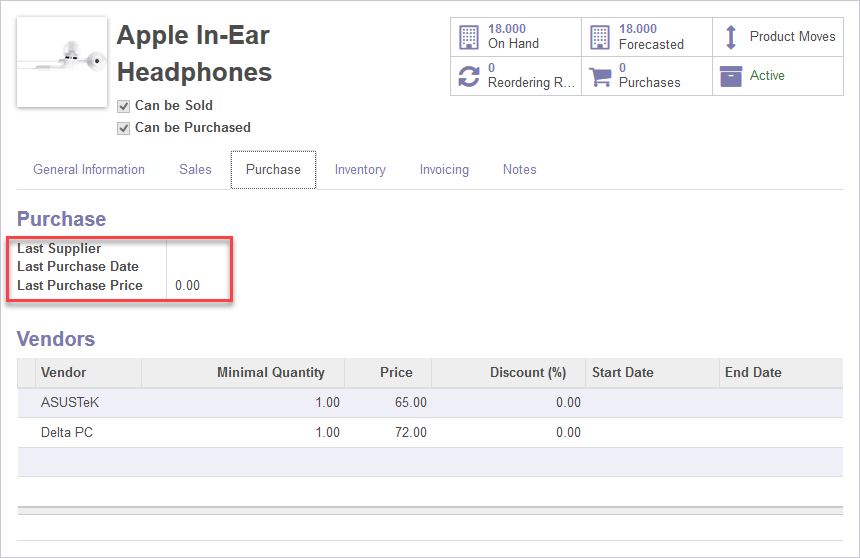Click the Product Moves arrows icon
Viewport: 860px width, 558px height.
point(731,37)
